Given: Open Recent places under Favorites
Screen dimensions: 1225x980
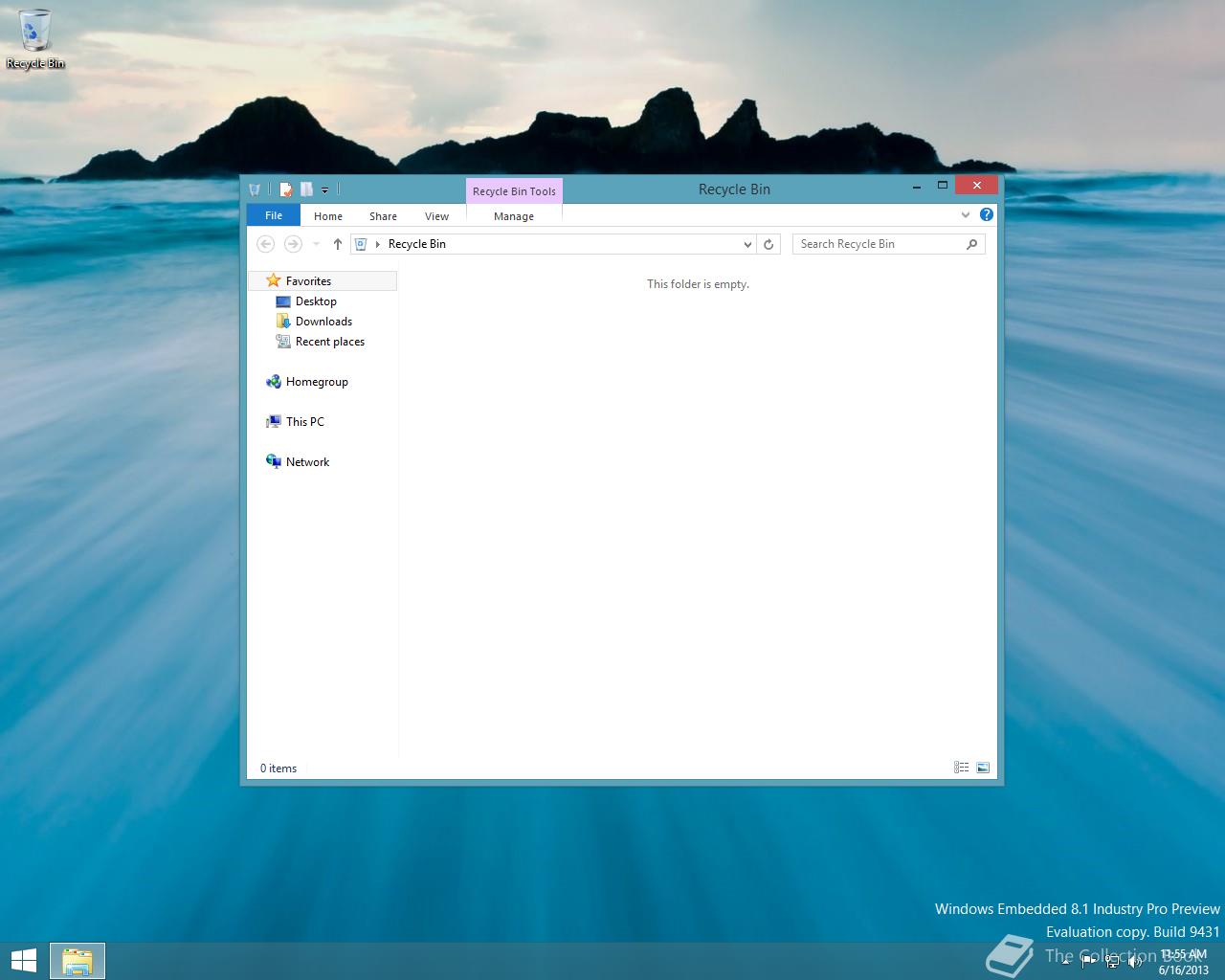Looking at the screenshot, I should pos(329,342).
